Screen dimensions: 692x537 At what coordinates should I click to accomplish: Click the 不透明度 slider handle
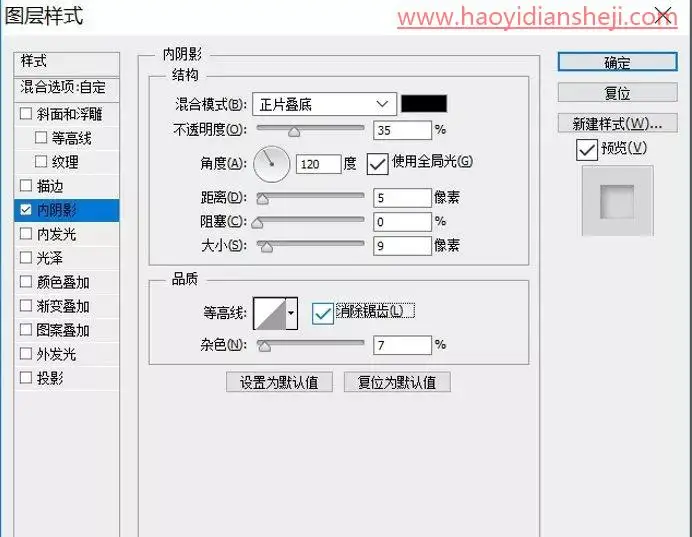coord(294,131)
